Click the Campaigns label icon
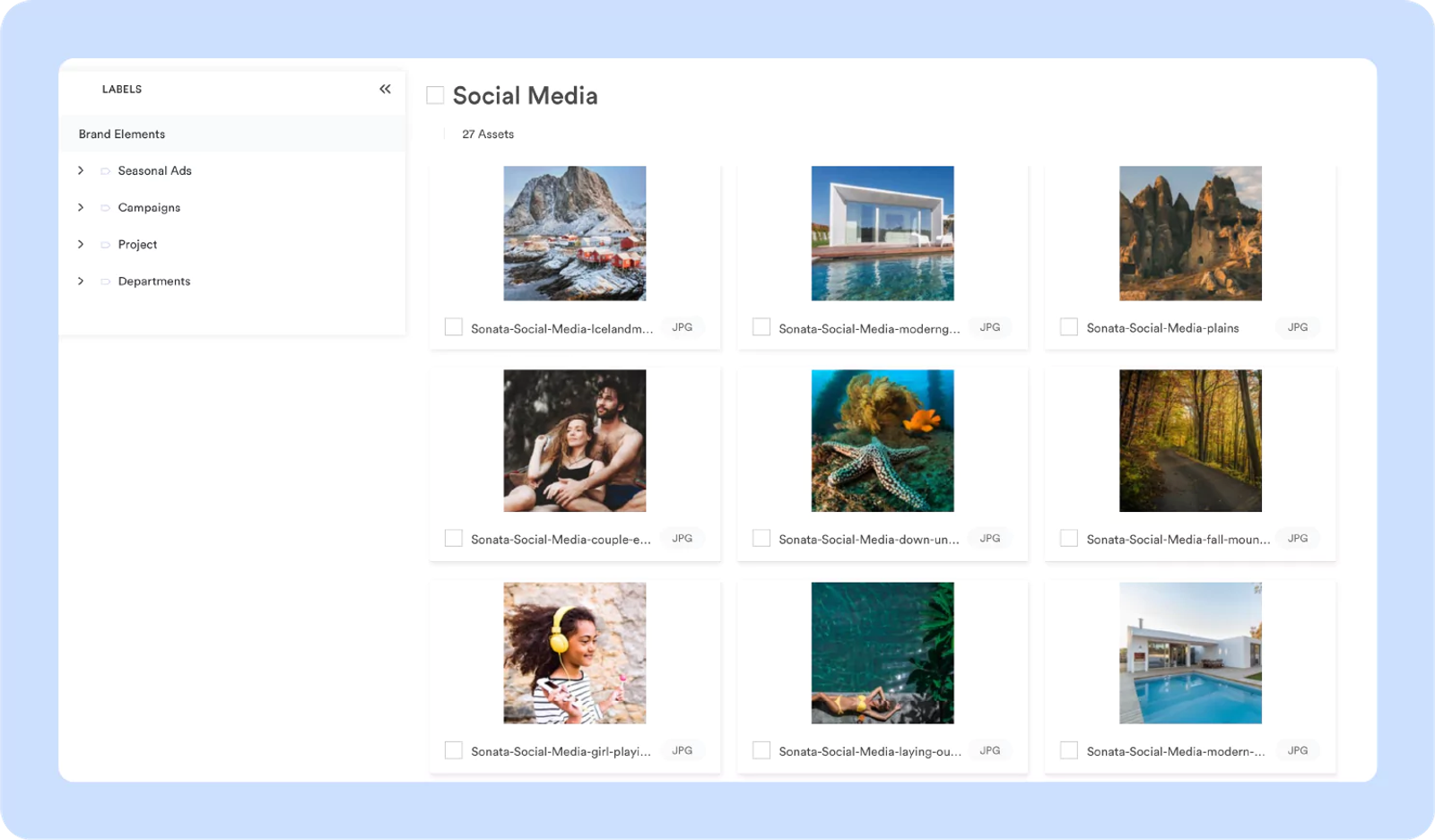 click(106, 208)
